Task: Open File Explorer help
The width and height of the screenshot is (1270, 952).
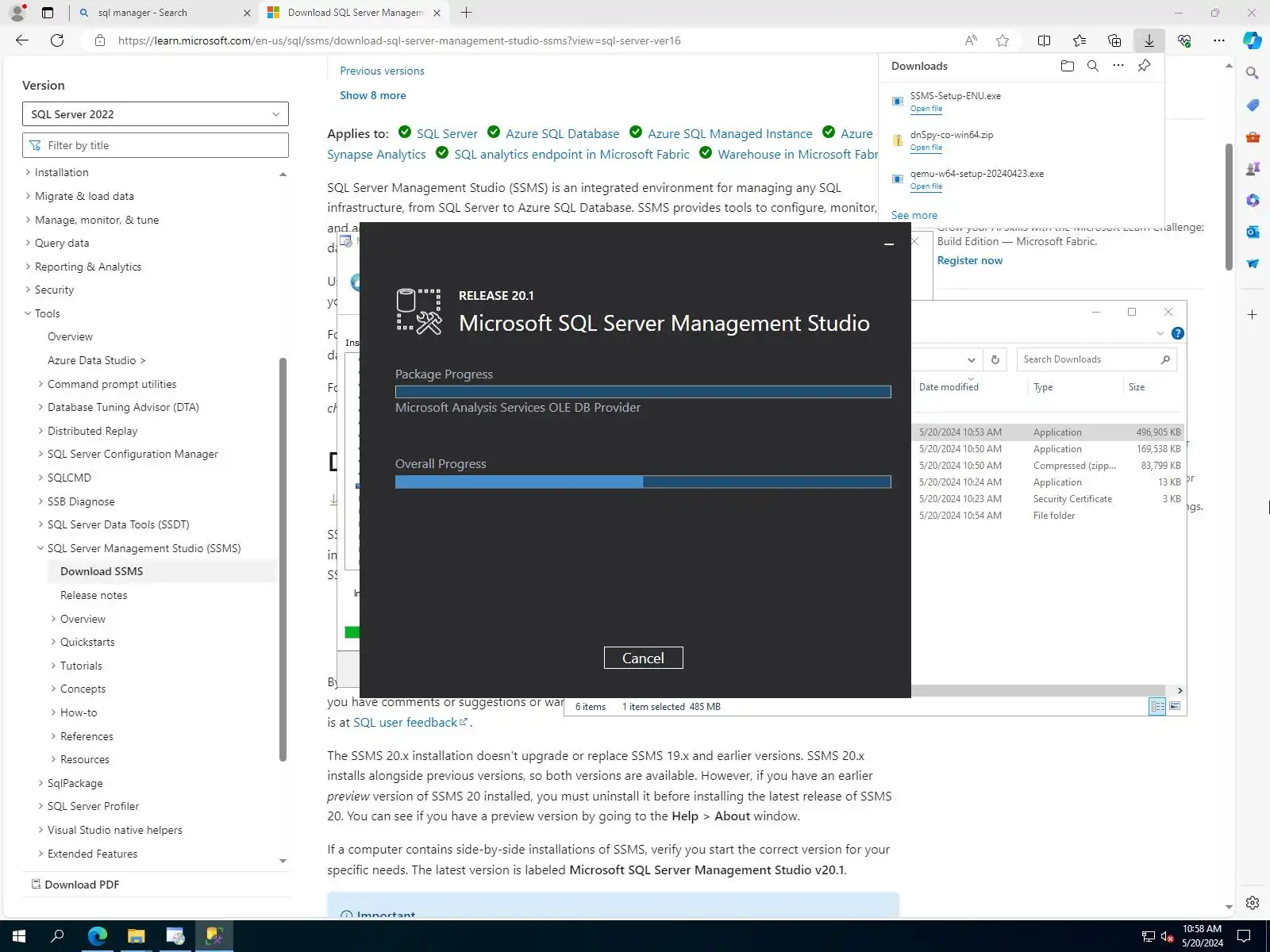Action: pyautogui.click(x=1178, y=333)
